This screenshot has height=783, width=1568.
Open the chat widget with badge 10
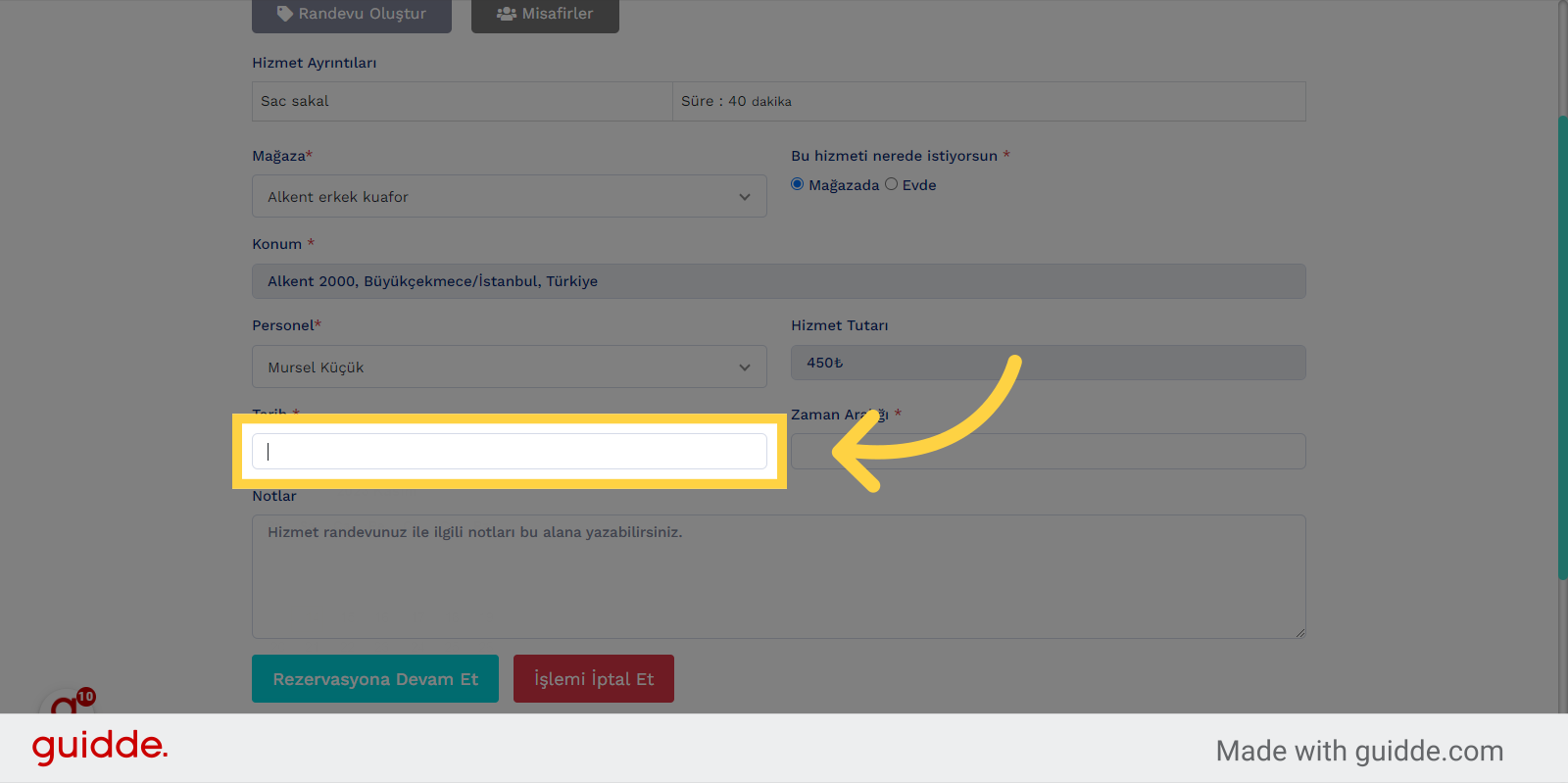point(67,701)
